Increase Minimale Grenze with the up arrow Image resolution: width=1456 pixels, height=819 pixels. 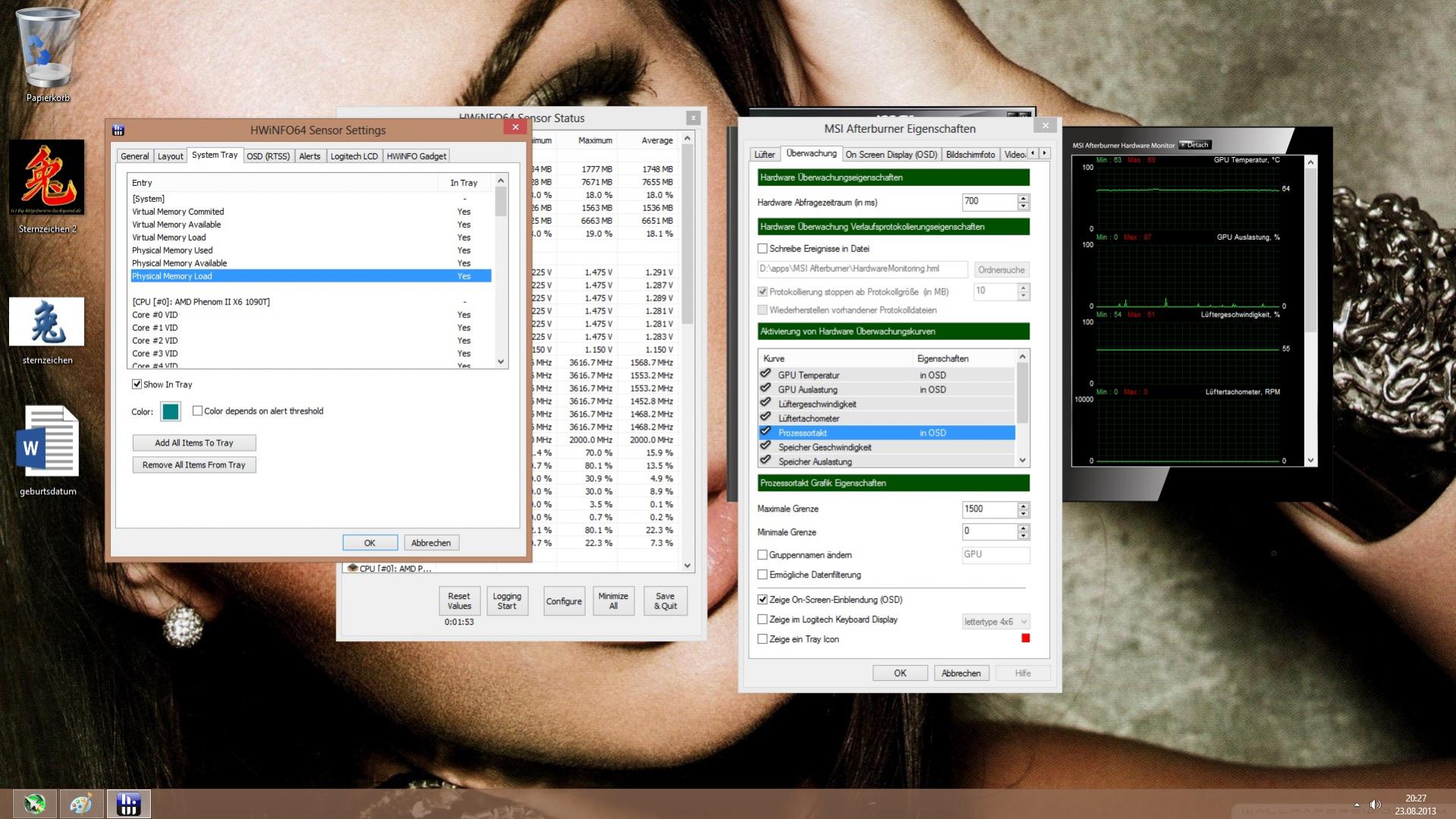[x=1024, y=528]
